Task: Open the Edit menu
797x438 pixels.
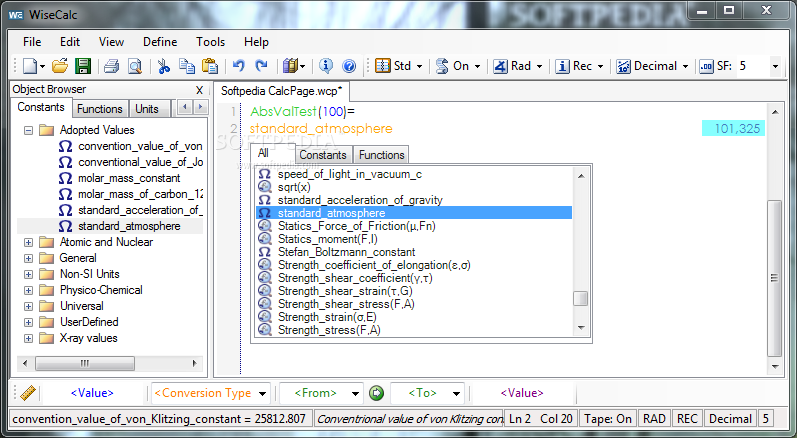Action: coord(70,42)
